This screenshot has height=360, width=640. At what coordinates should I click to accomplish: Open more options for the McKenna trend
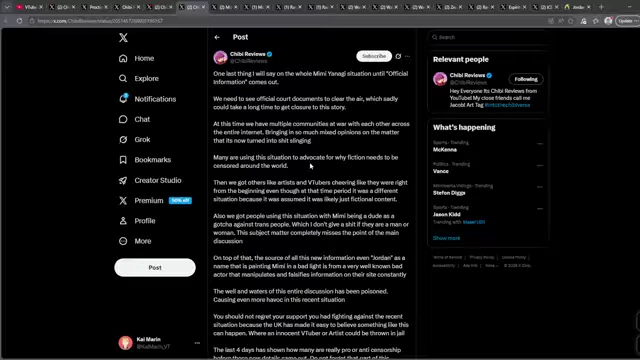point(540,144)
